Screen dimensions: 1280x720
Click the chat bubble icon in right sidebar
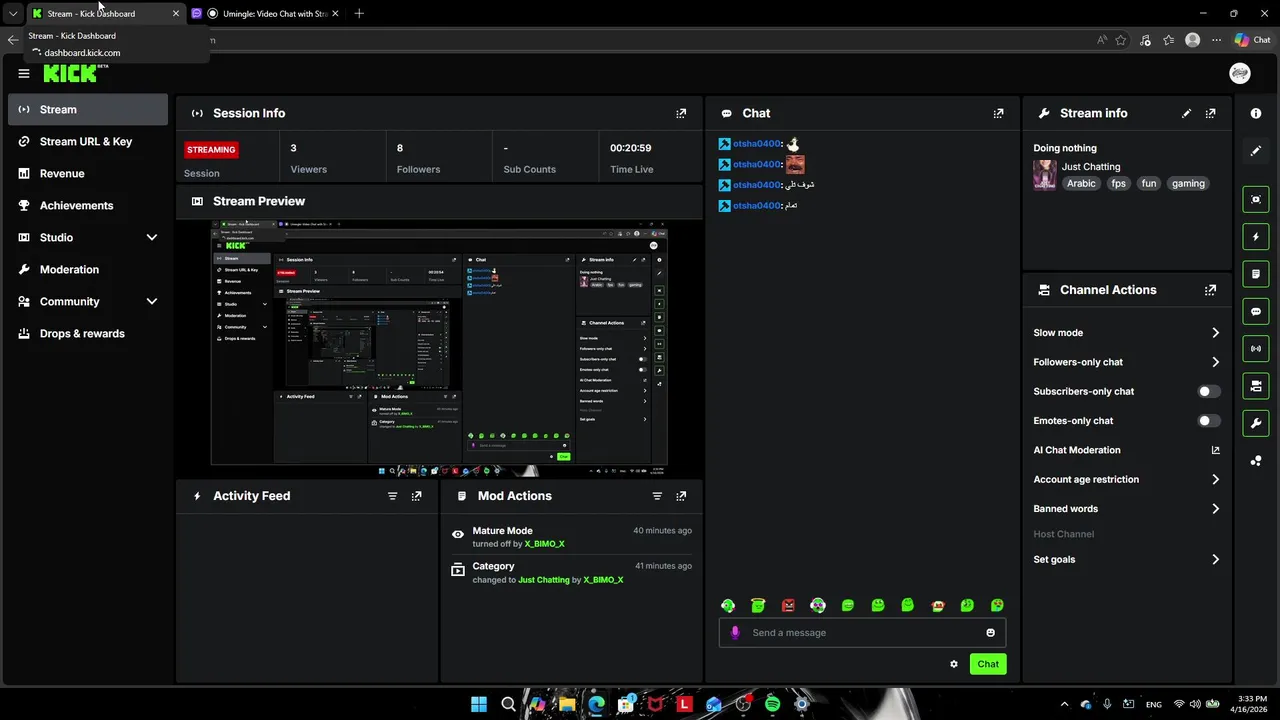tap(1256, 312)
